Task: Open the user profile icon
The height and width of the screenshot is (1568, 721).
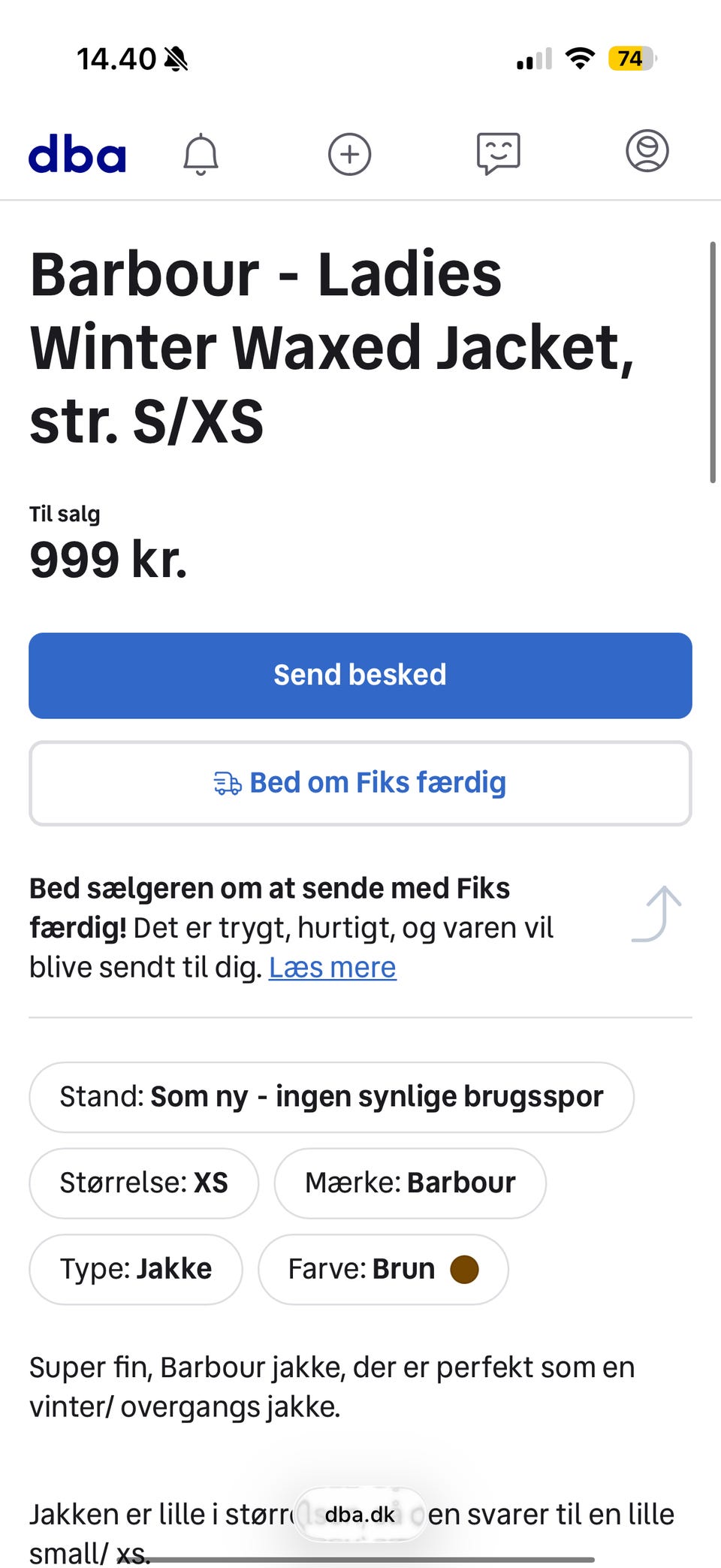Action: [647, 151]
